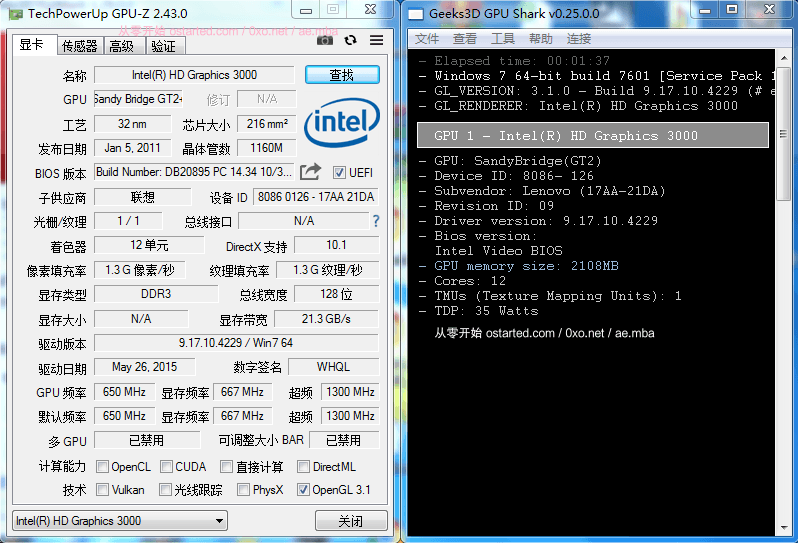Click the 显存类型 value DDR3

click(x=156, y=294)
